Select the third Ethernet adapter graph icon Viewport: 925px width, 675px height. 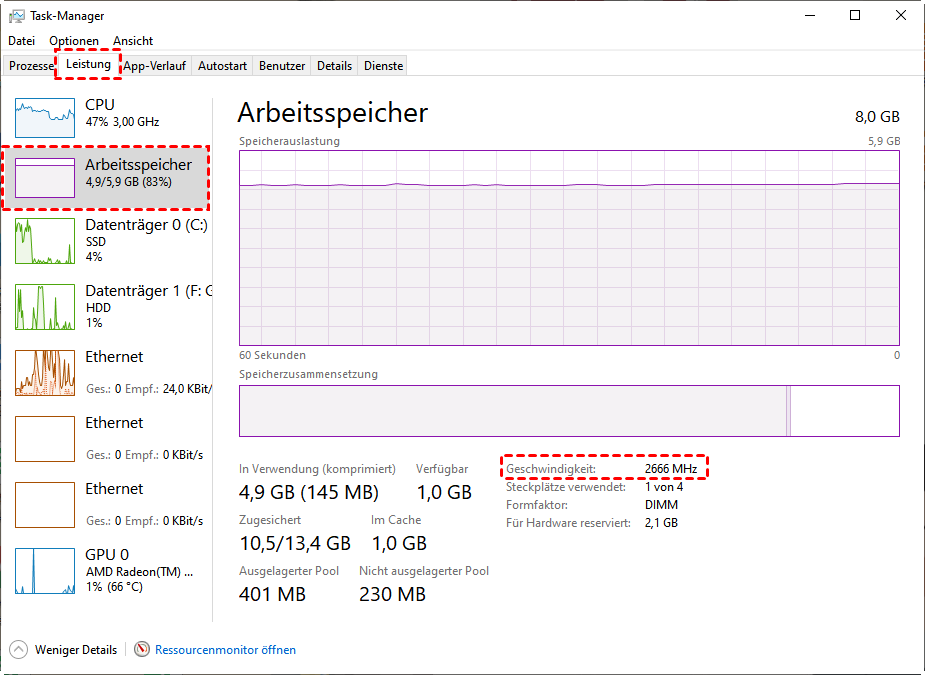pyautogui.click(x=45, y=505)
